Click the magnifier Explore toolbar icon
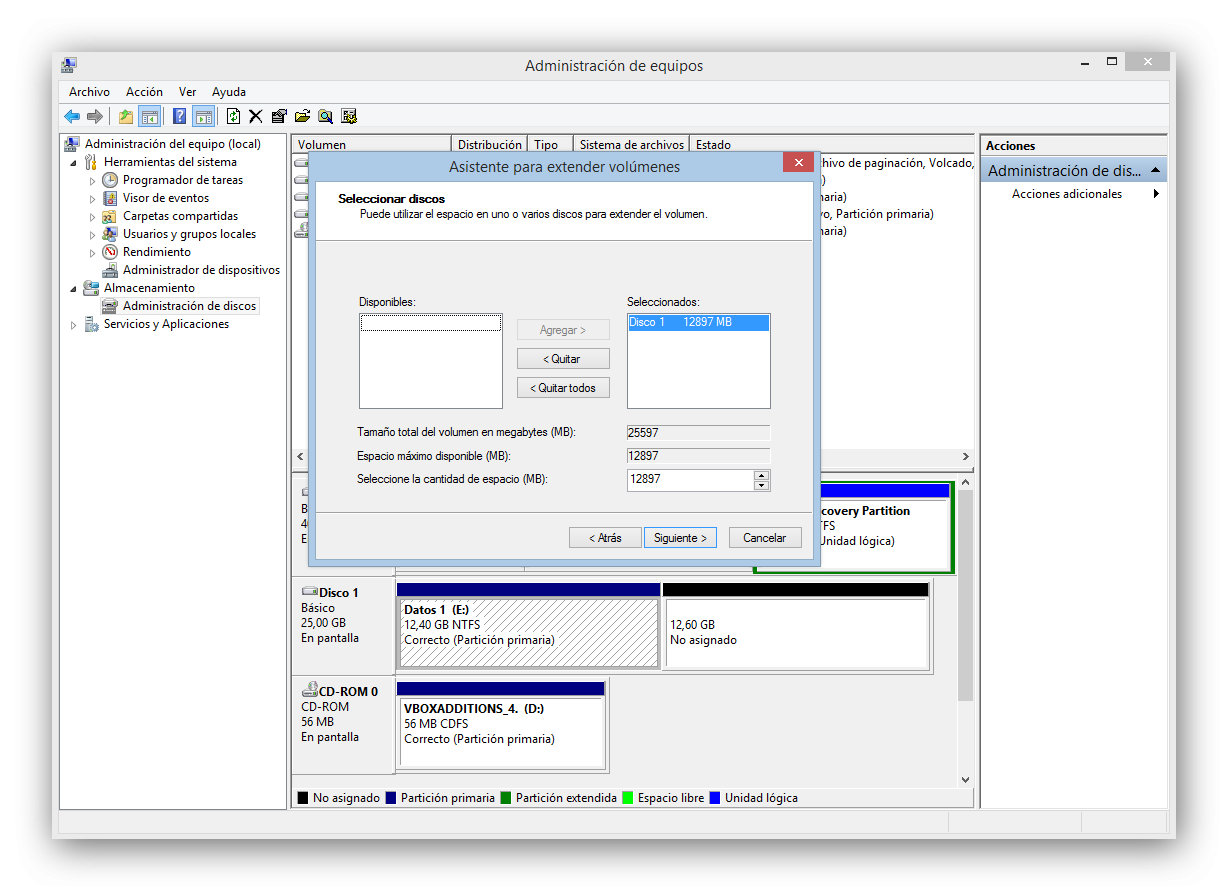This screenshot has width=1228, height=891. tap(325, 116)
